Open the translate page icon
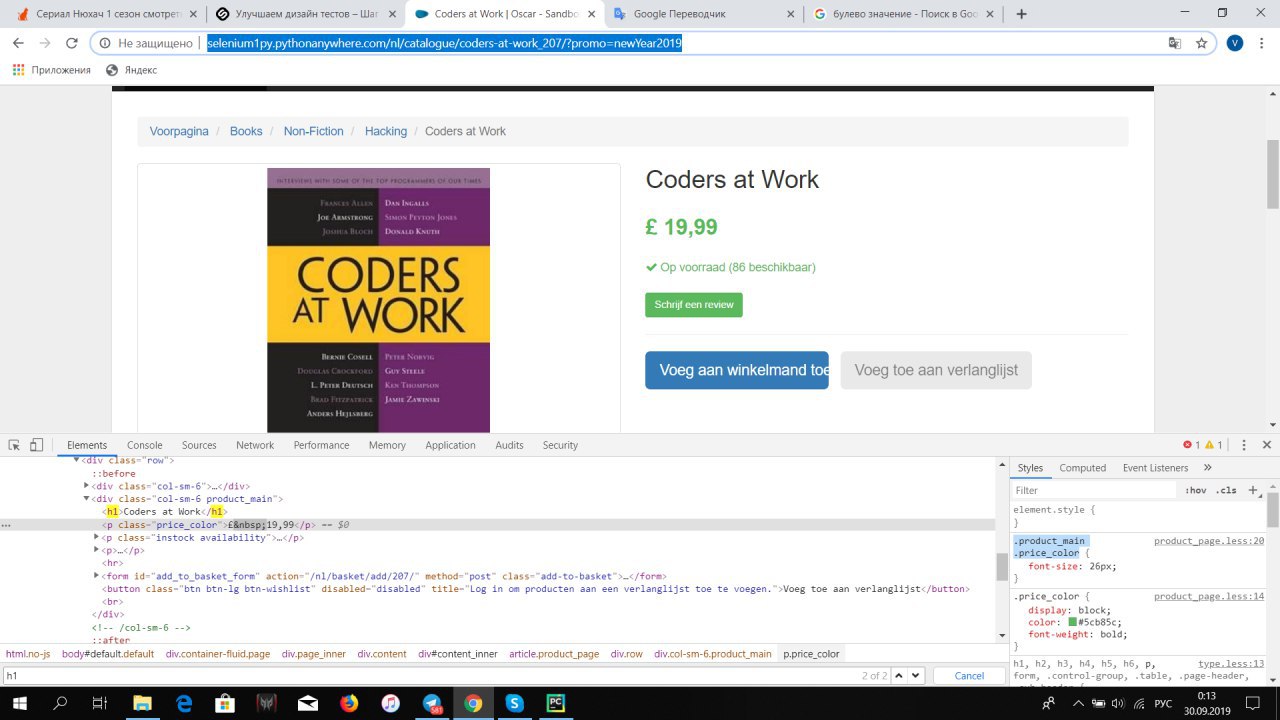1280x720 pixels. [x=1175, y=43]
